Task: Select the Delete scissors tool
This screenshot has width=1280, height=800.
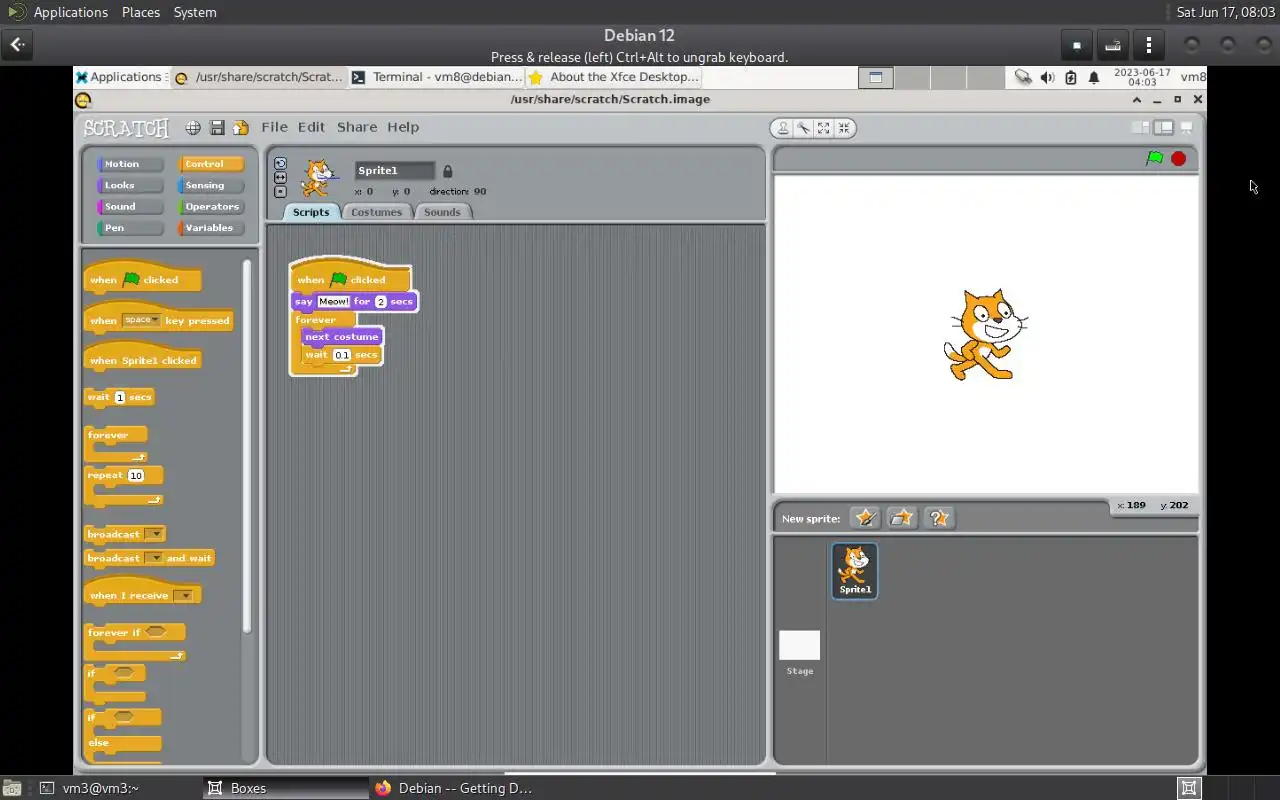Action: click(803, 128)
